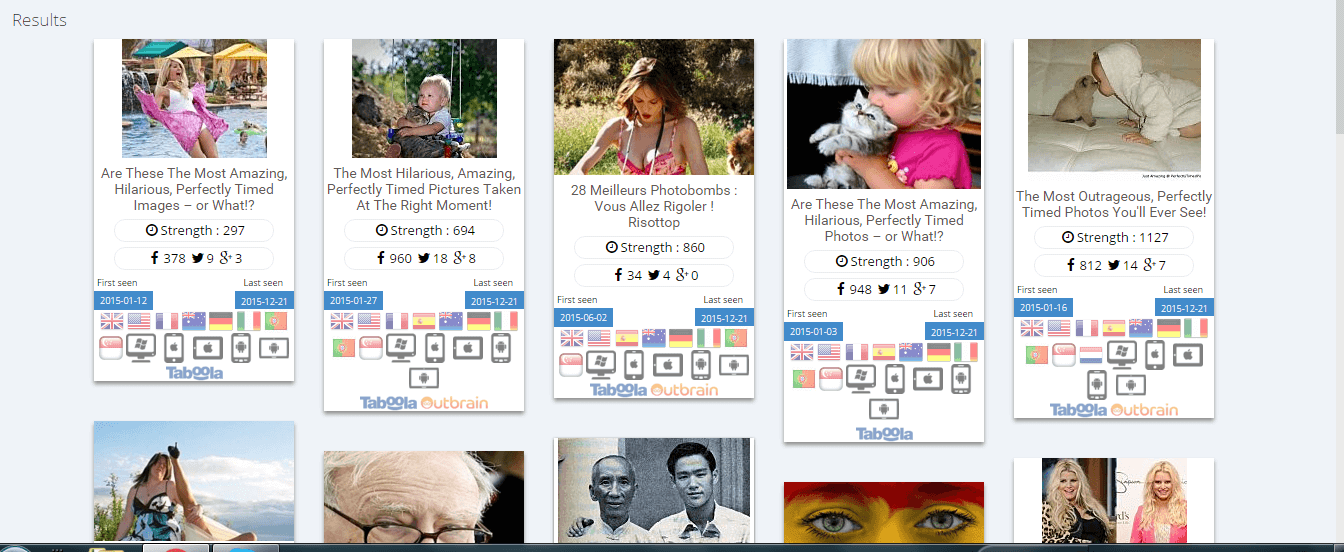
Task: Open black-and-white photo of two men
Action: pos(654,490)
